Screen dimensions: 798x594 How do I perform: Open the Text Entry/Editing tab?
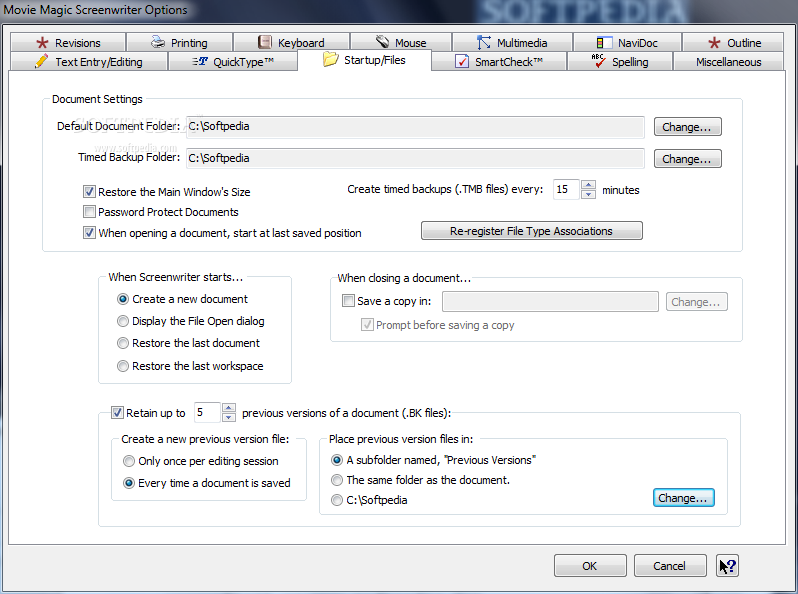tap(89, 62)
